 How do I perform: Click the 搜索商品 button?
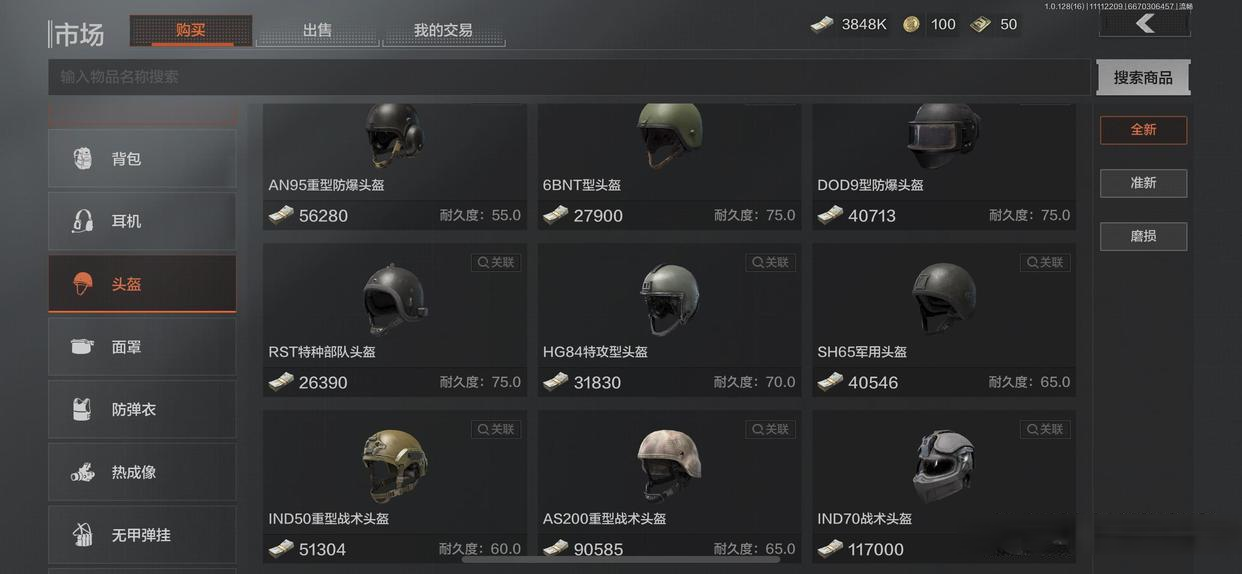click(x=1143, y=77)
